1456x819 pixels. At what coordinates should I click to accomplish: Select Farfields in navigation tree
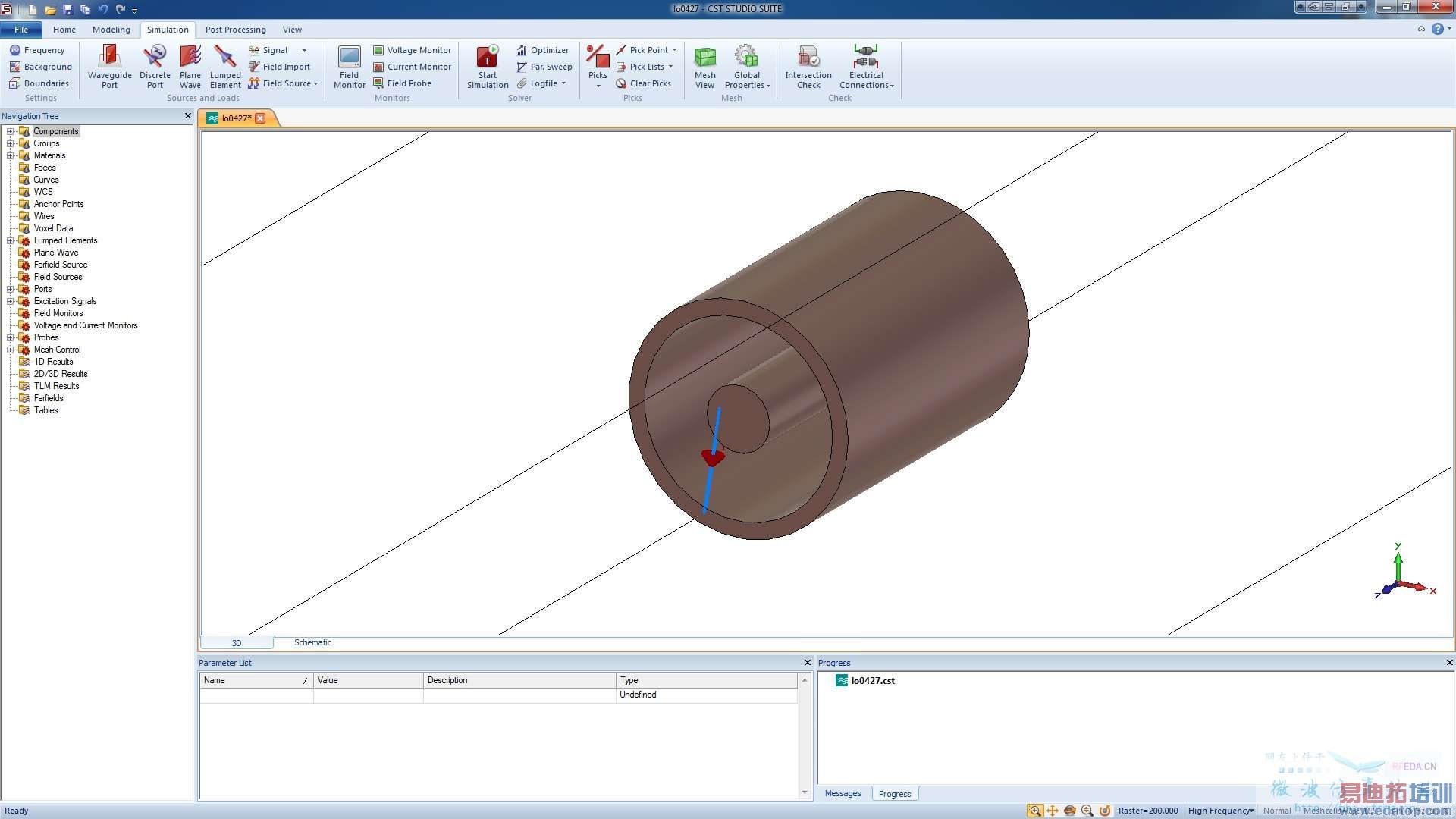pos(49,398)
